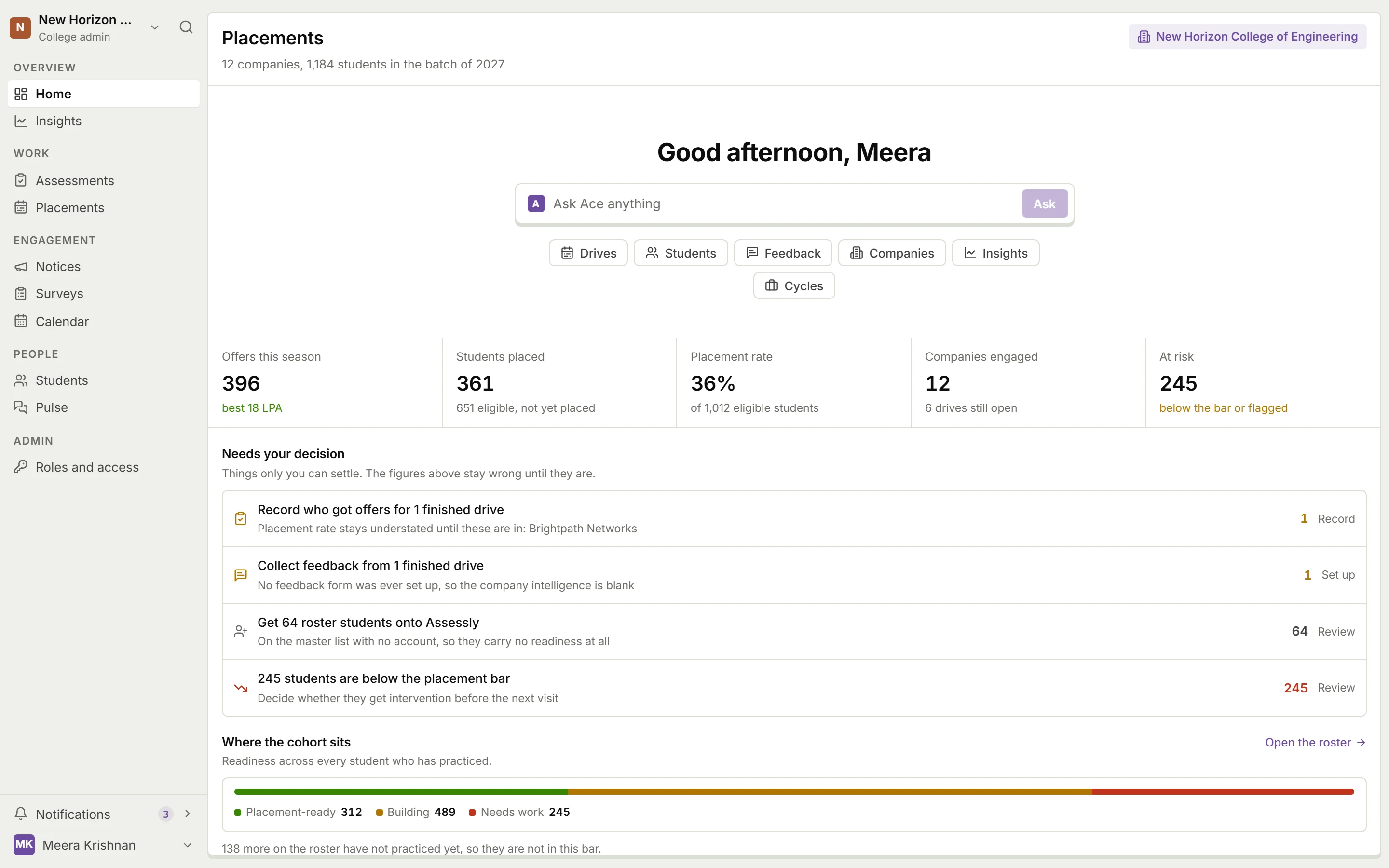Open the roster link
Screen dimensions: 1389x868
tap(1315, 742)
